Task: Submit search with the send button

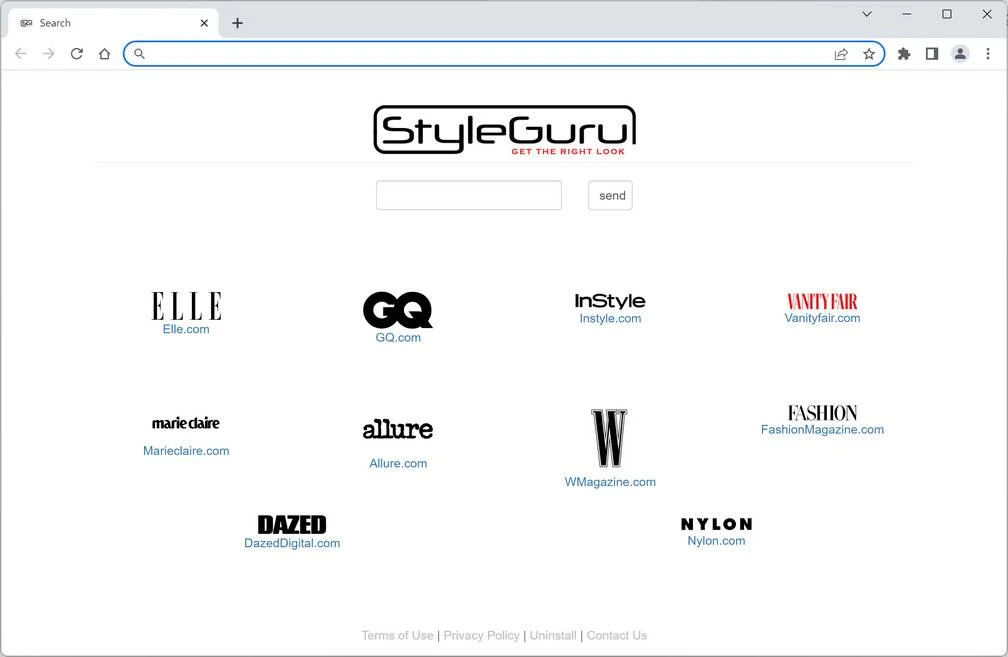Action: click(610, 195)
